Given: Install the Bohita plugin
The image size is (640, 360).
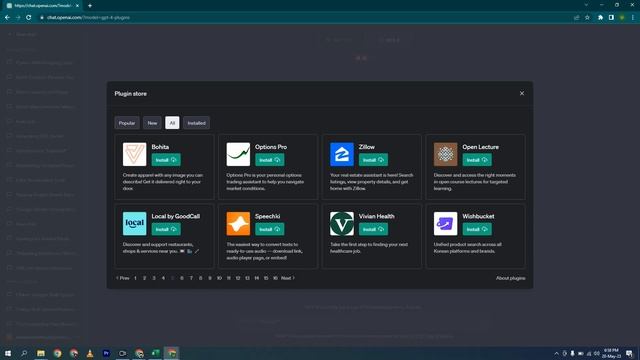Looking at the screenshot, I should [x=166, y=160].
